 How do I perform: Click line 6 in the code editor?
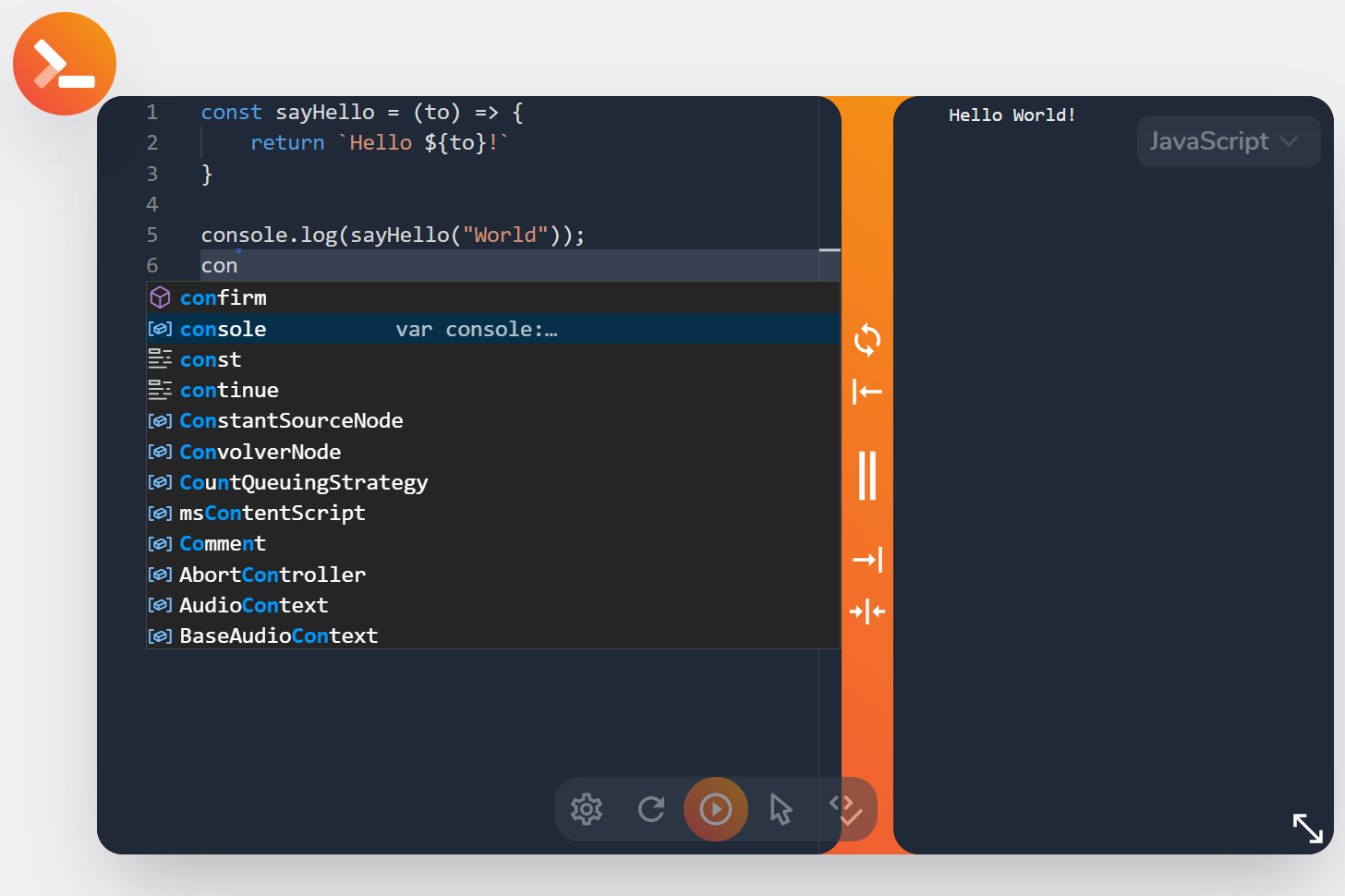click(x=462, y=266)
